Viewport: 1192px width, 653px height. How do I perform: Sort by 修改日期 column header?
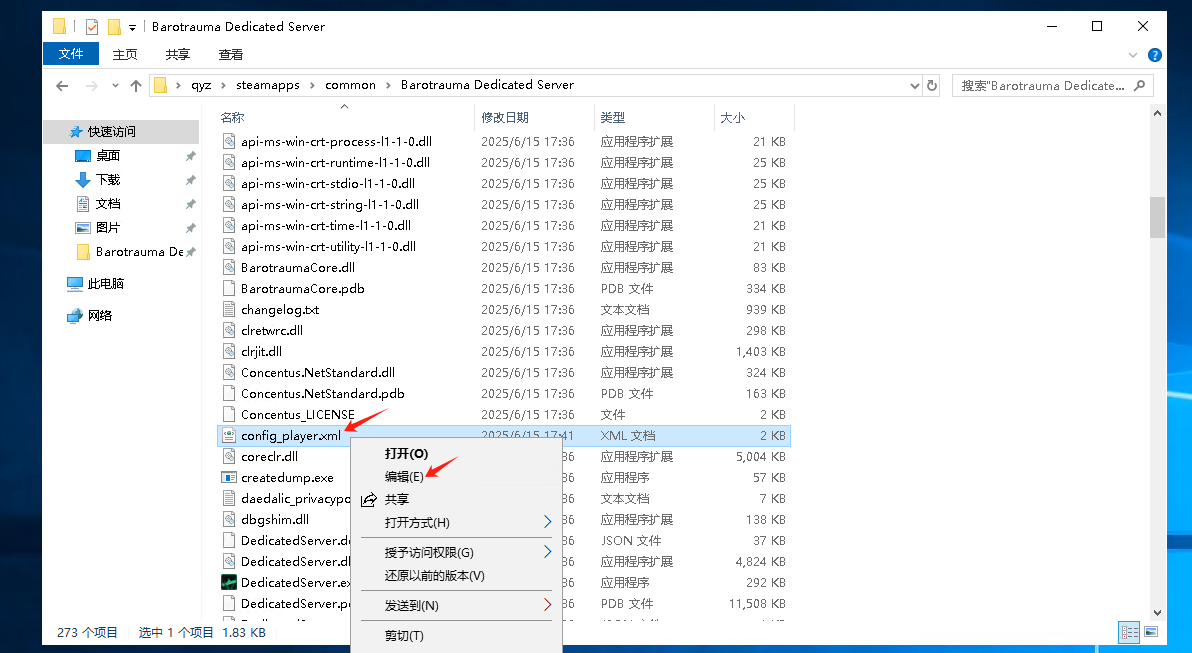[505, 117]
